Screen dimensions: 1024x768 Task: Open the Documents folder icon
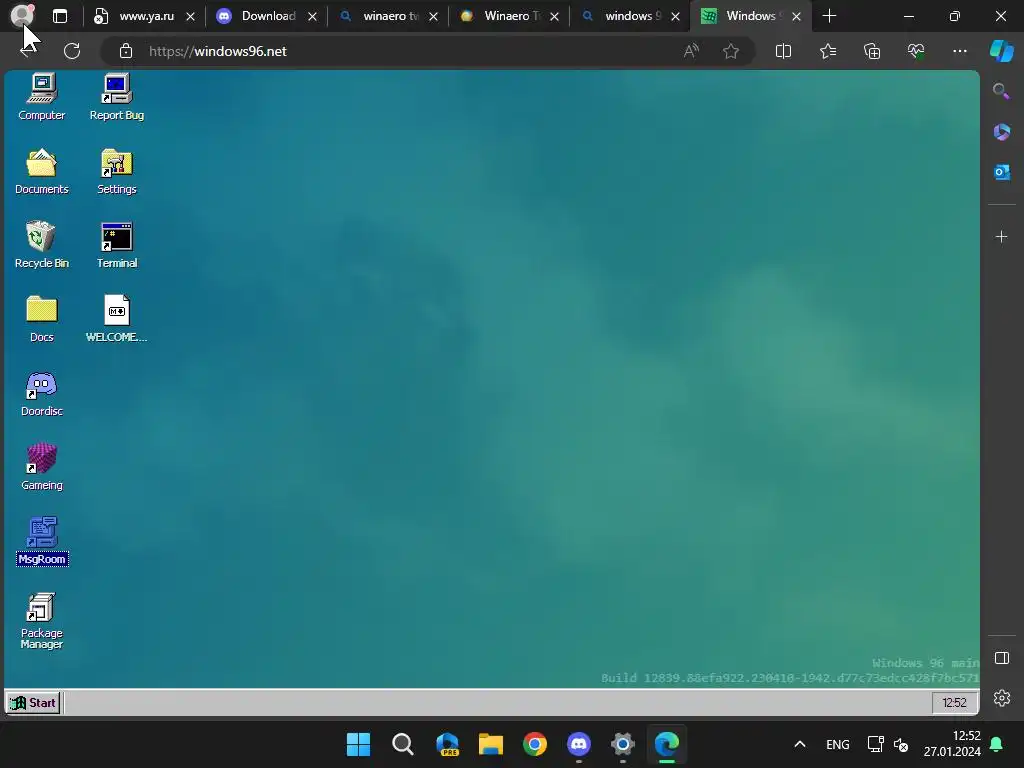point(42,171)
